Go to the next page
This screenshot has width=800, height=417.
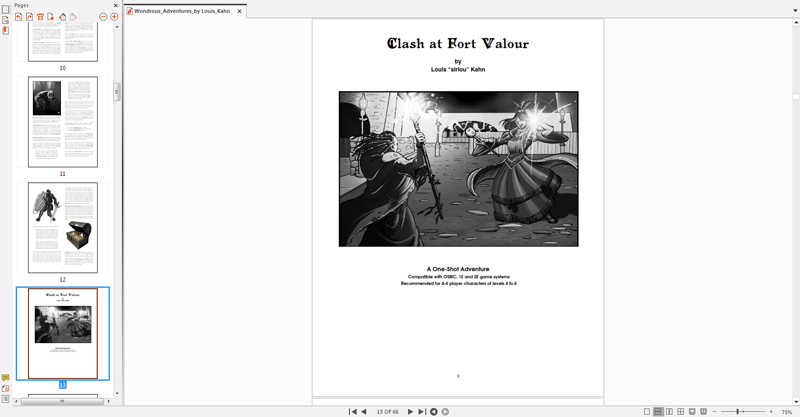[410, 411]
